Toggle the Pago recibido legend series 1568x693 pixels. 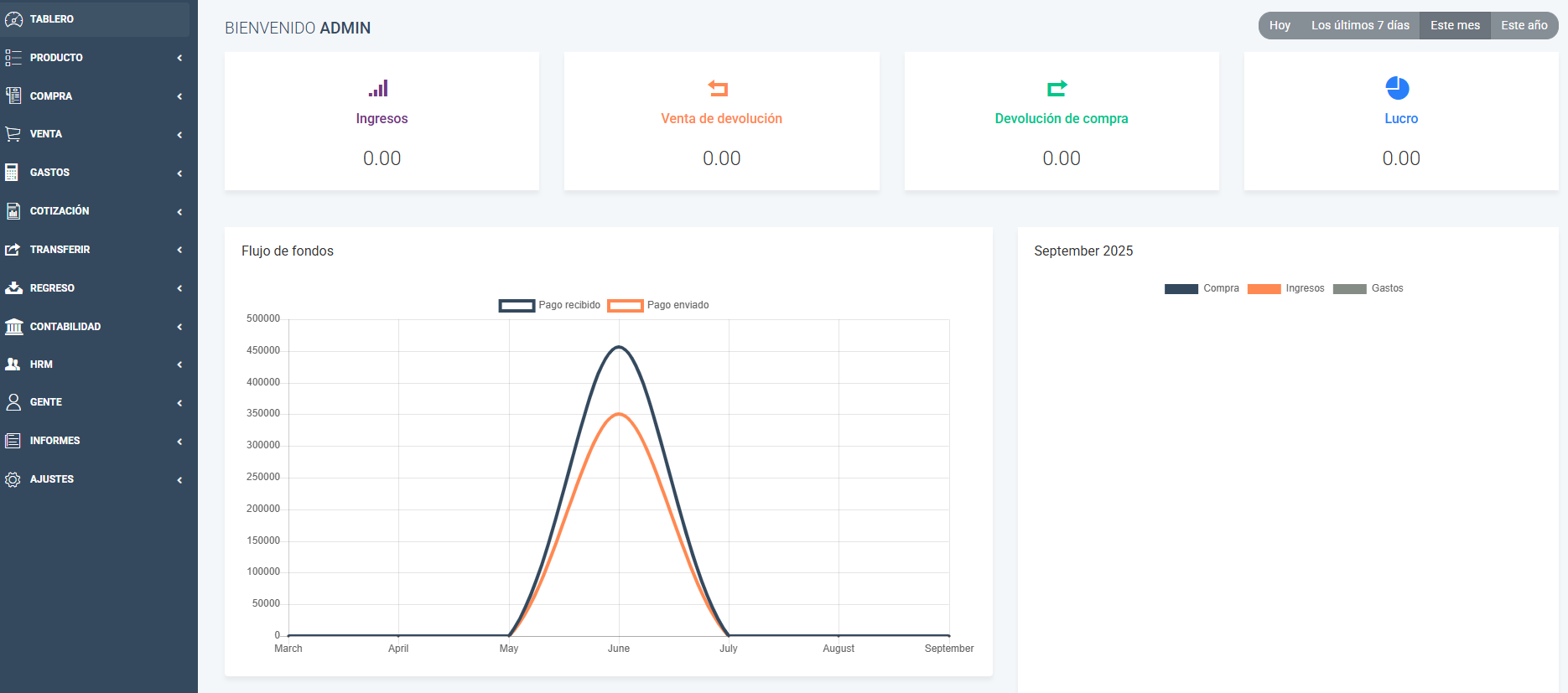click(549, 305)
